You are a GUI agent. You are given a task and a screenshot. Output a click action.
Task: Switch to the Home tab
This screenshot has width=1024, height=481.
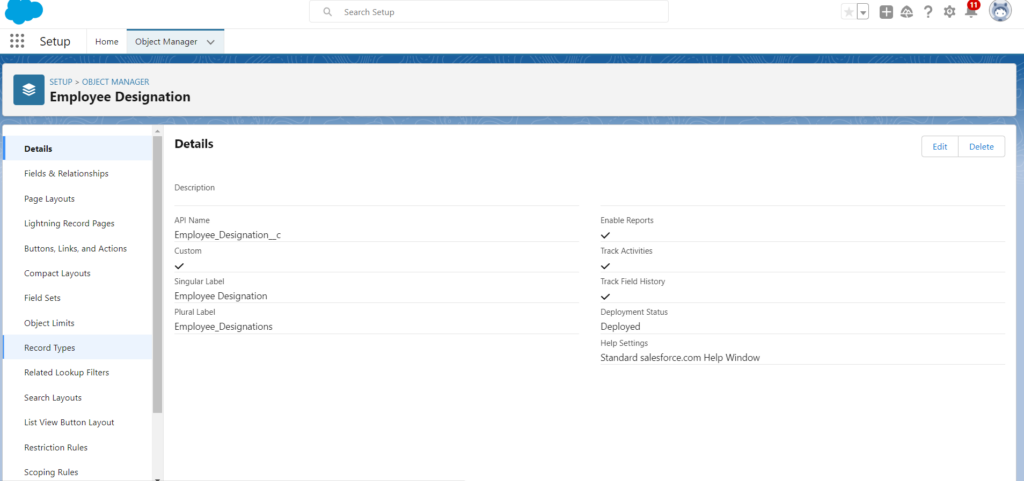pos(106,41)
